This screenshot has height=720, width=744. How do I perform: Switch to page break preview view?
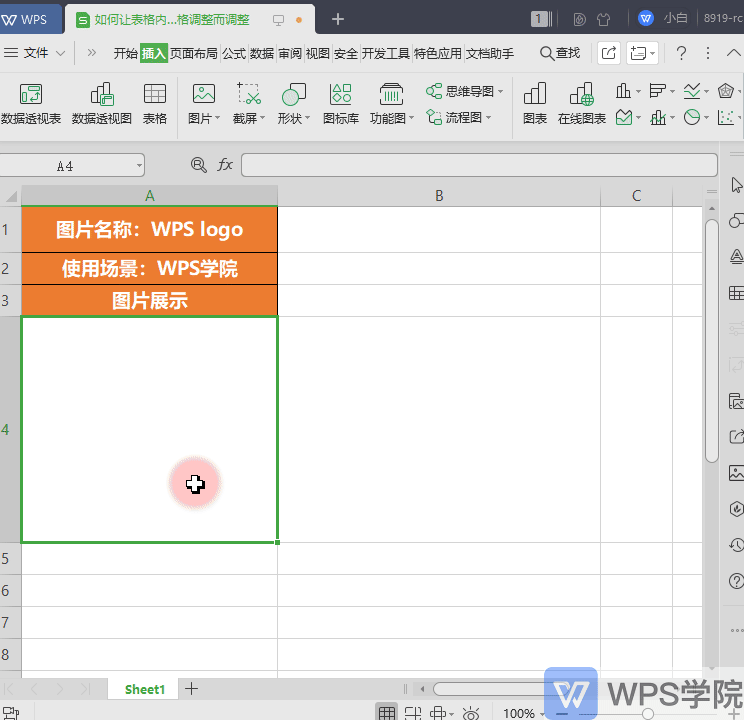[413, 712]
